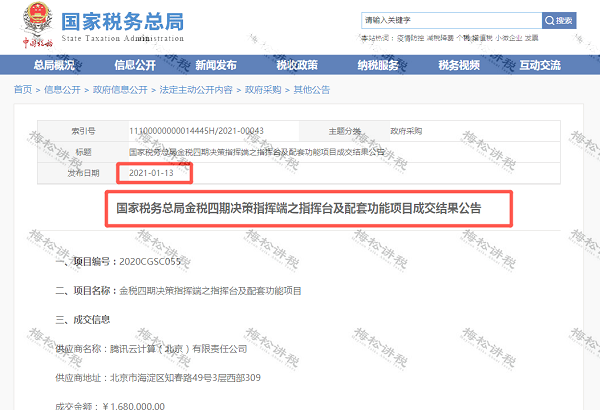Open 纳税服务 navigation item

378,65
